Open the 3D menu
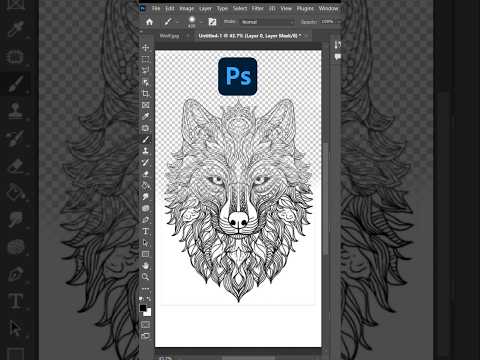480x360 pixels. pyautogui.click(x=272, y=8)
